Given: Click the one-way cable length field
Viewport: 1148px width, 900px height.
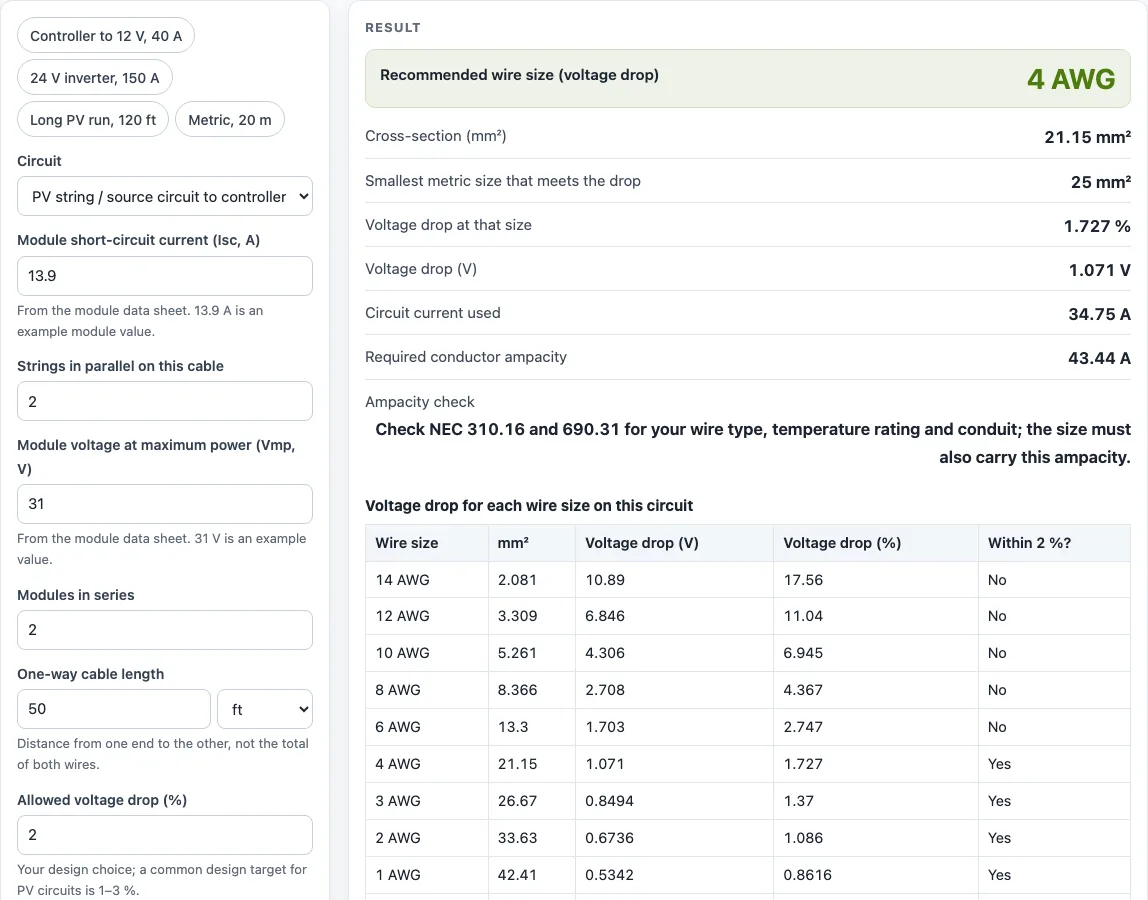Looking at the screenshot, I should coord(114,709).
